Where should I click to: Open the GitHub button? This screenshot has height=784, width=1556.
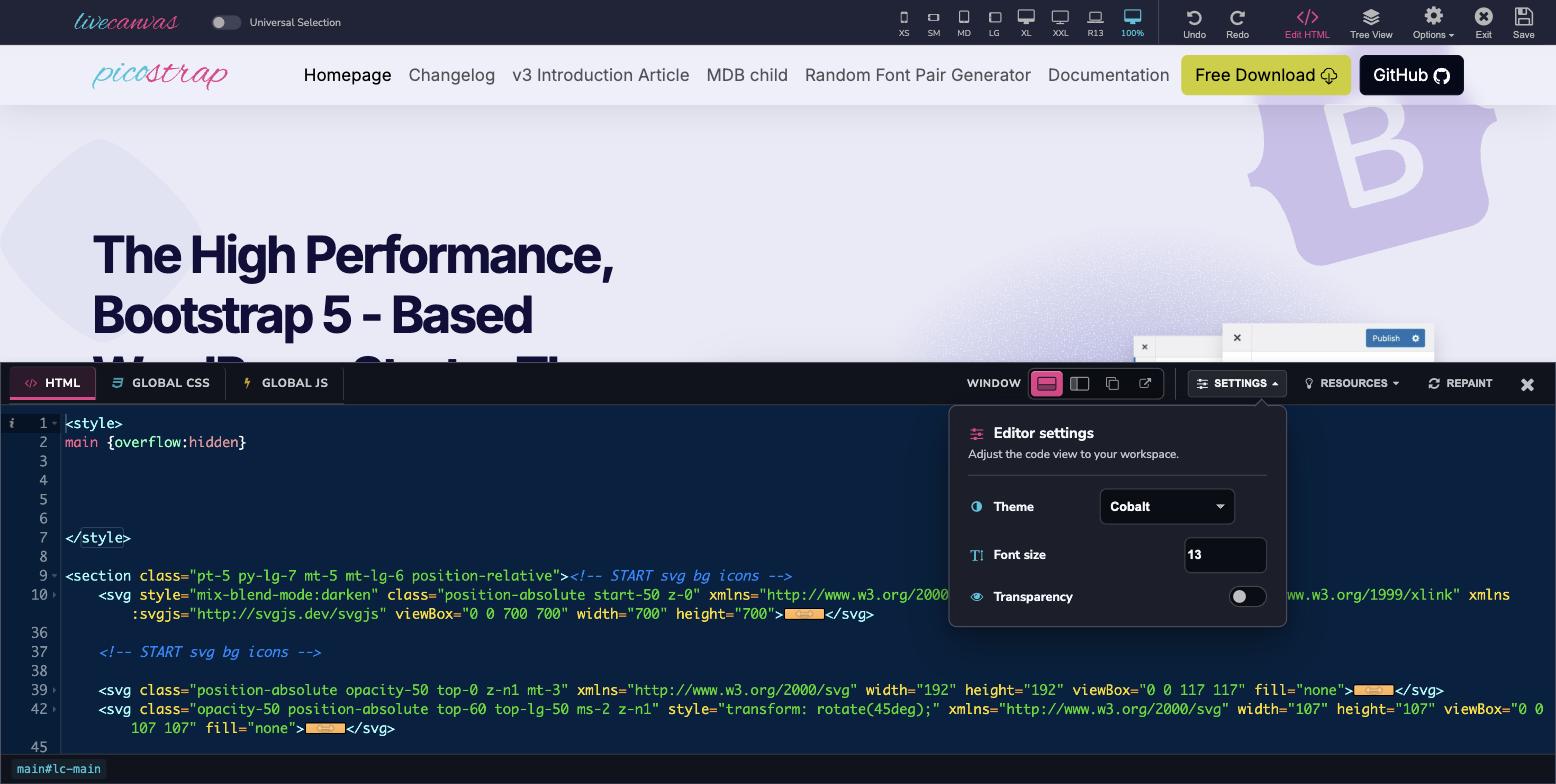[x=1411, y=75]
